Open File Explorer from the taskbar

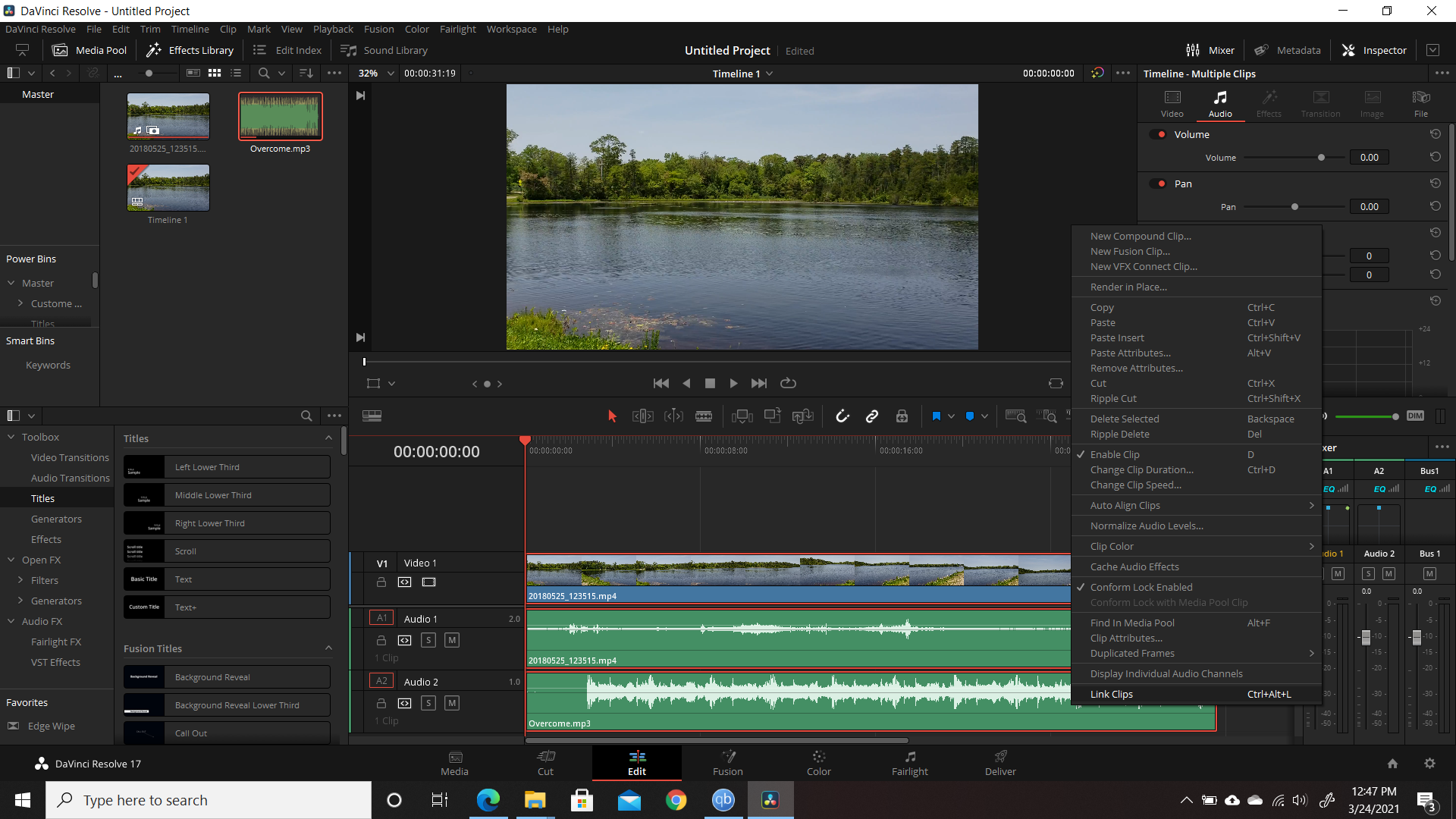pyautogui.click(x=535, y=800)
